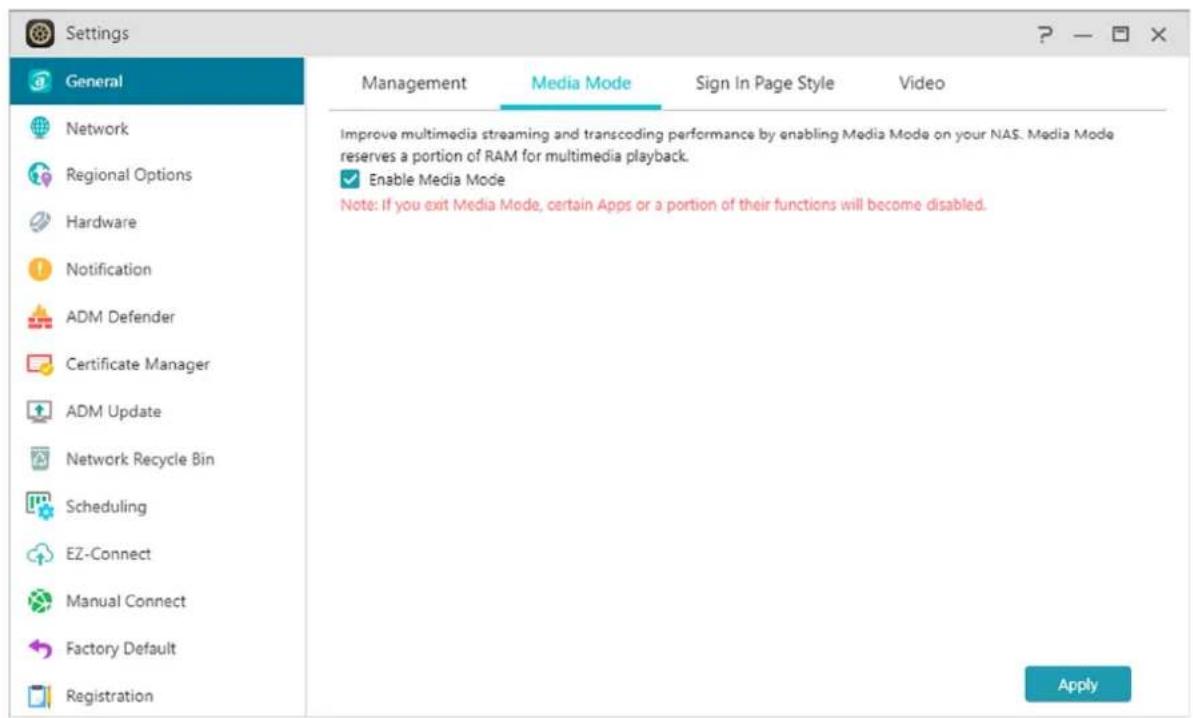Click the help question mark button
Viewport: 1193px width, 718px height.
(1046, 35)
